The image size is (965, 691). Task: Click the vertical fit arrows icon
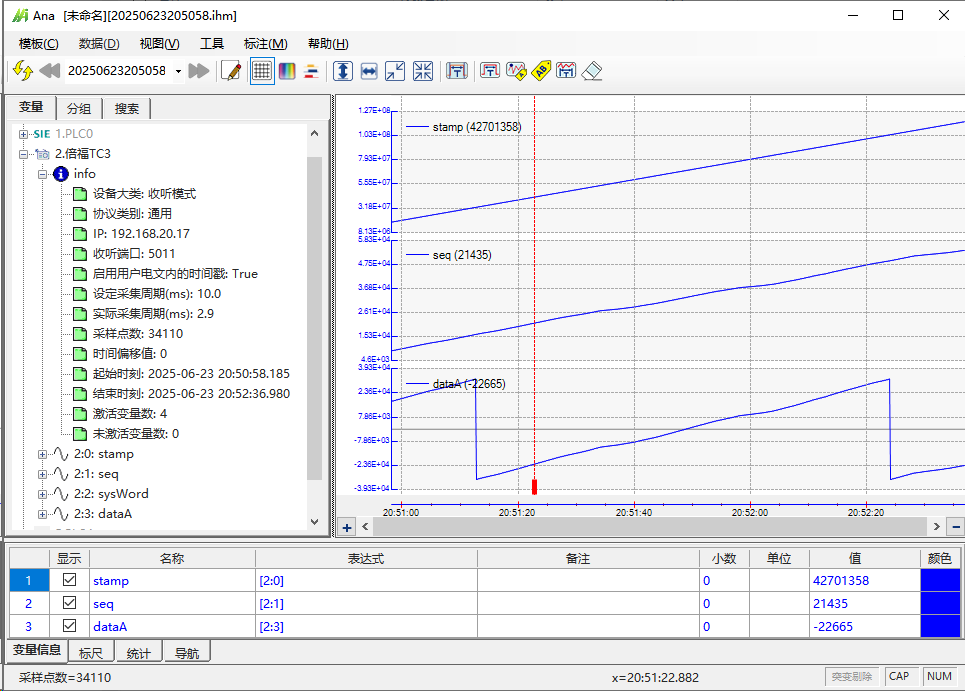click(343, 71)
